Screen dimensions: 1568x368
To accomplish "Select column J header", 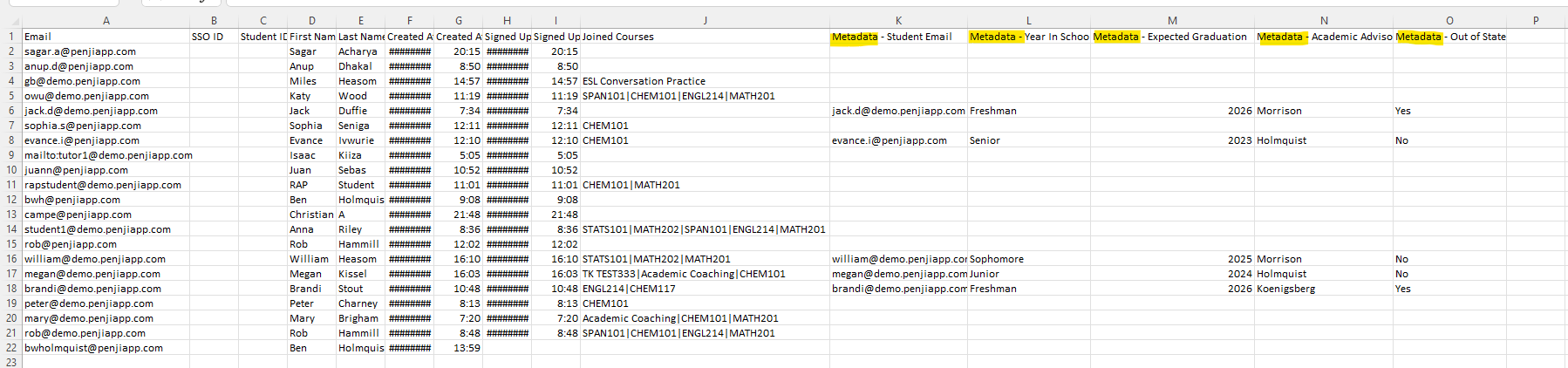I will click(705, 20).
